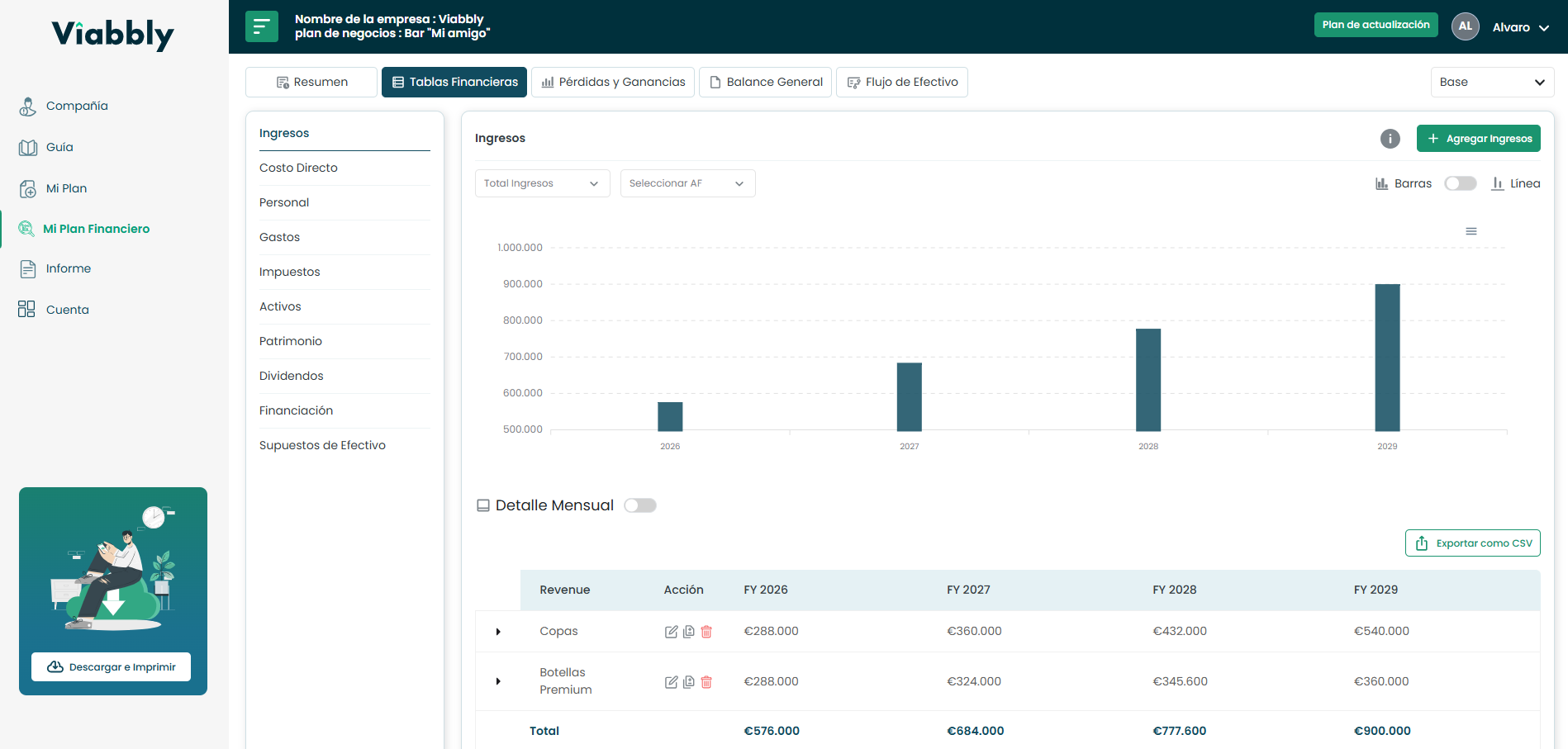The height and width of the screenshot is (749, 1568).
Task: Click the info icon beside Agregar Ingresos
Action: [x=1390, y=139]
